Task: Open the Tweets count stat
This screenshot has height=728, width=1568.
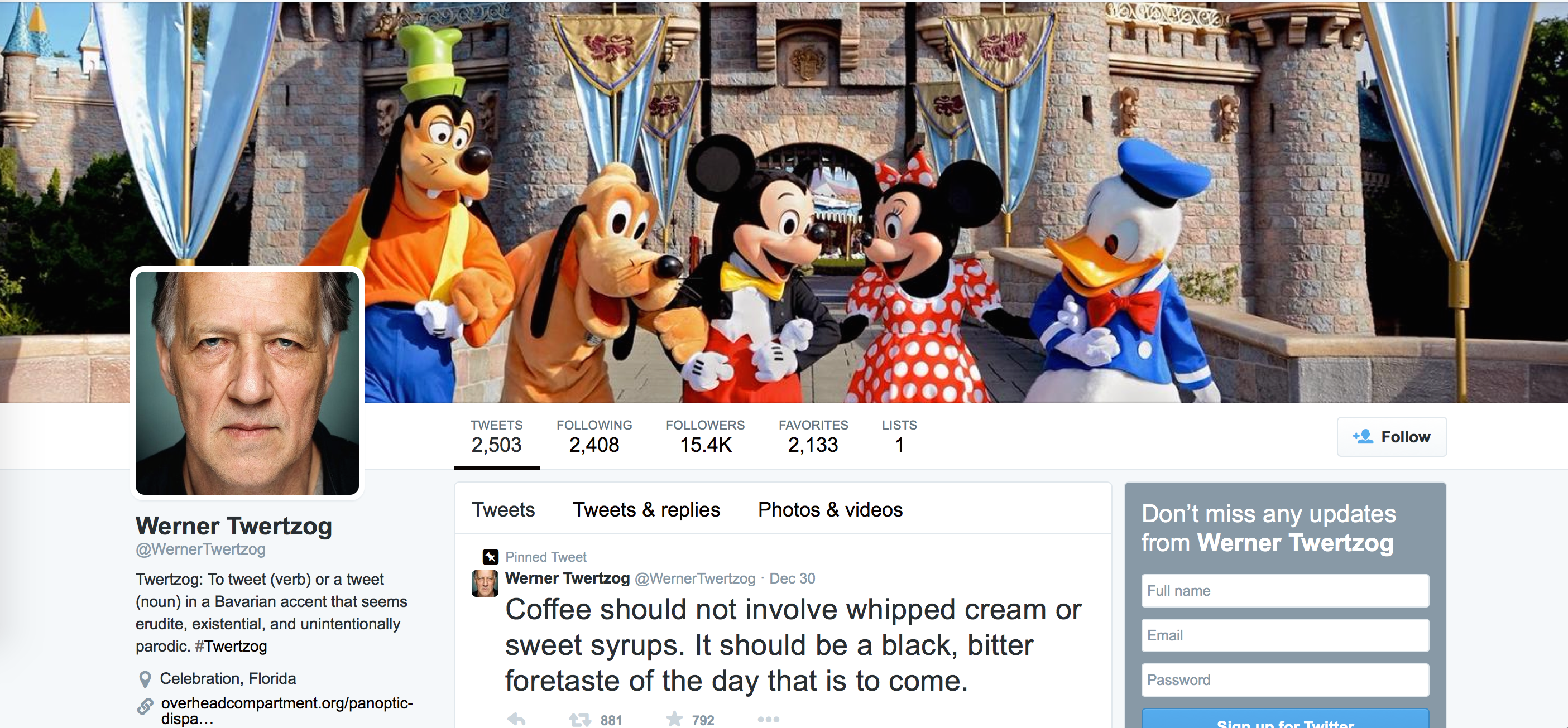Action: (x=496, y=437)
